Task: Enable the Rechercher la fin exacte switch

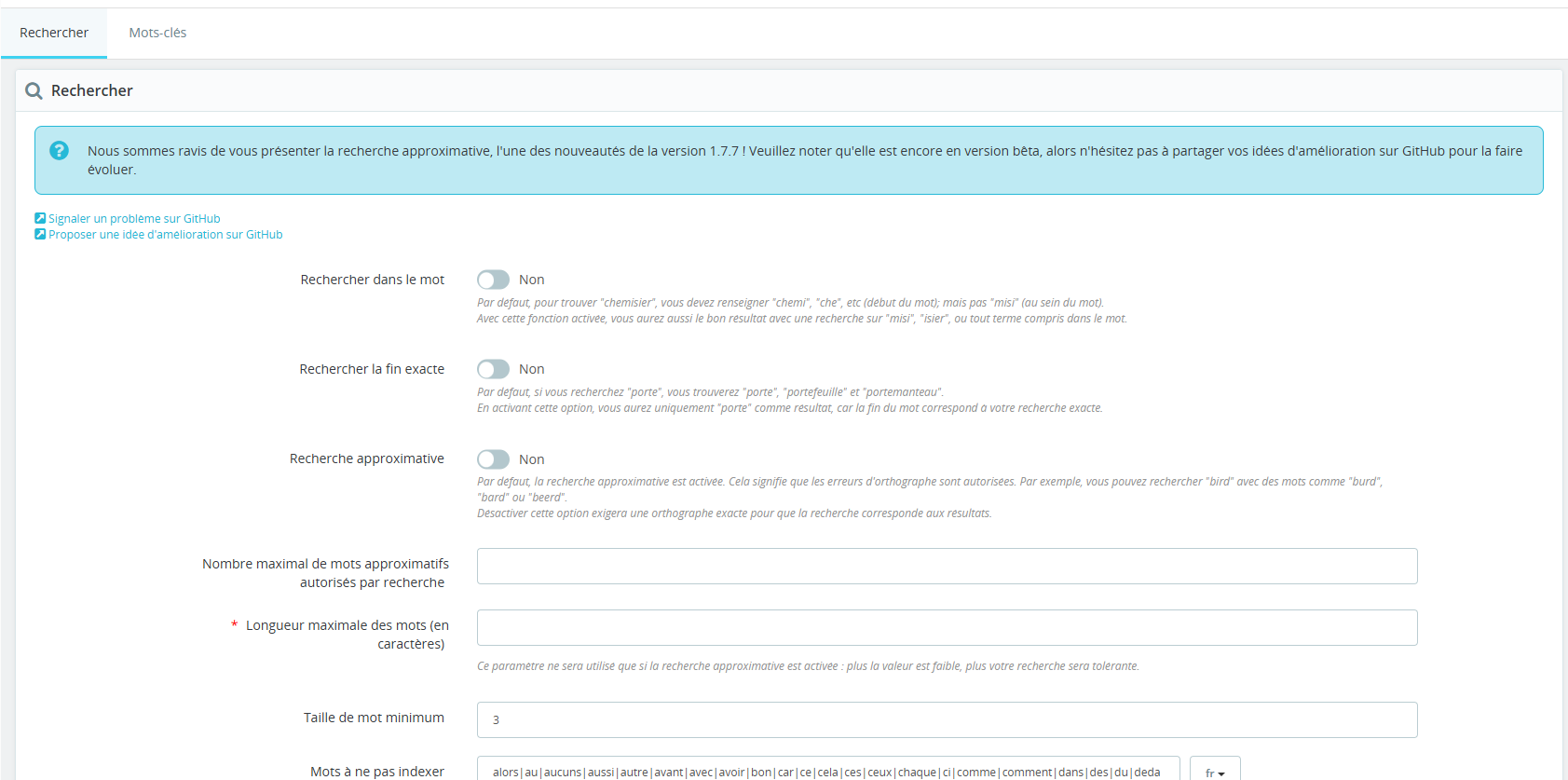Action: pos(493,369)
